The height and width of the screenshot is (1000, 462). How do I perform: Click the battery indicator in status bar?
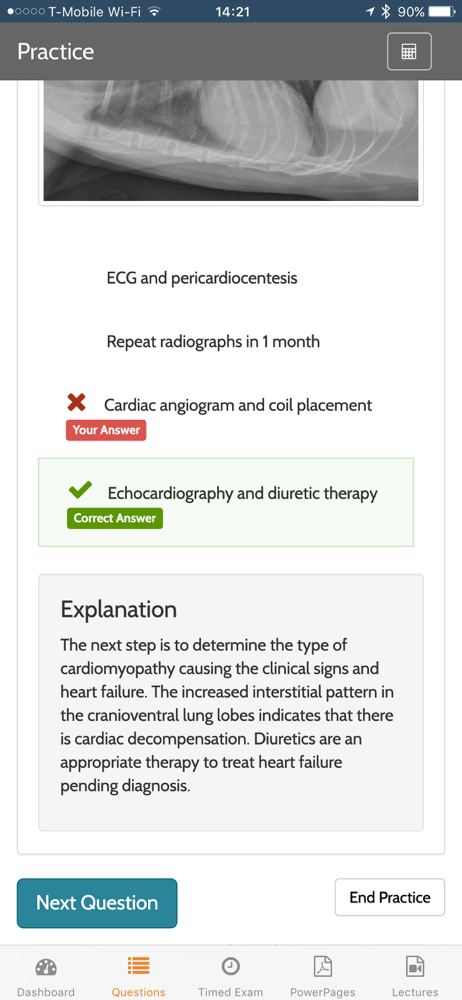pos(444,11)
